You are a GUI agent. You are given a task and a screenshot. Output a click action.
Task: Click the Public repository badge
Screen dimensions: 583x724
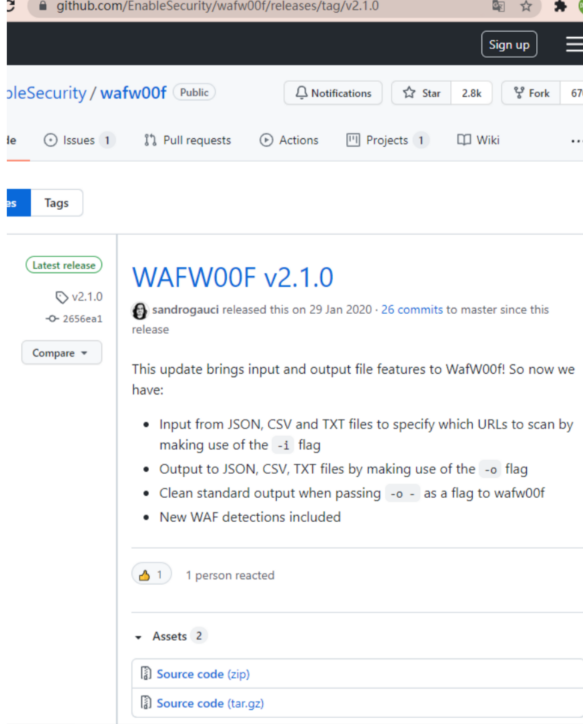tap(194, 92)
